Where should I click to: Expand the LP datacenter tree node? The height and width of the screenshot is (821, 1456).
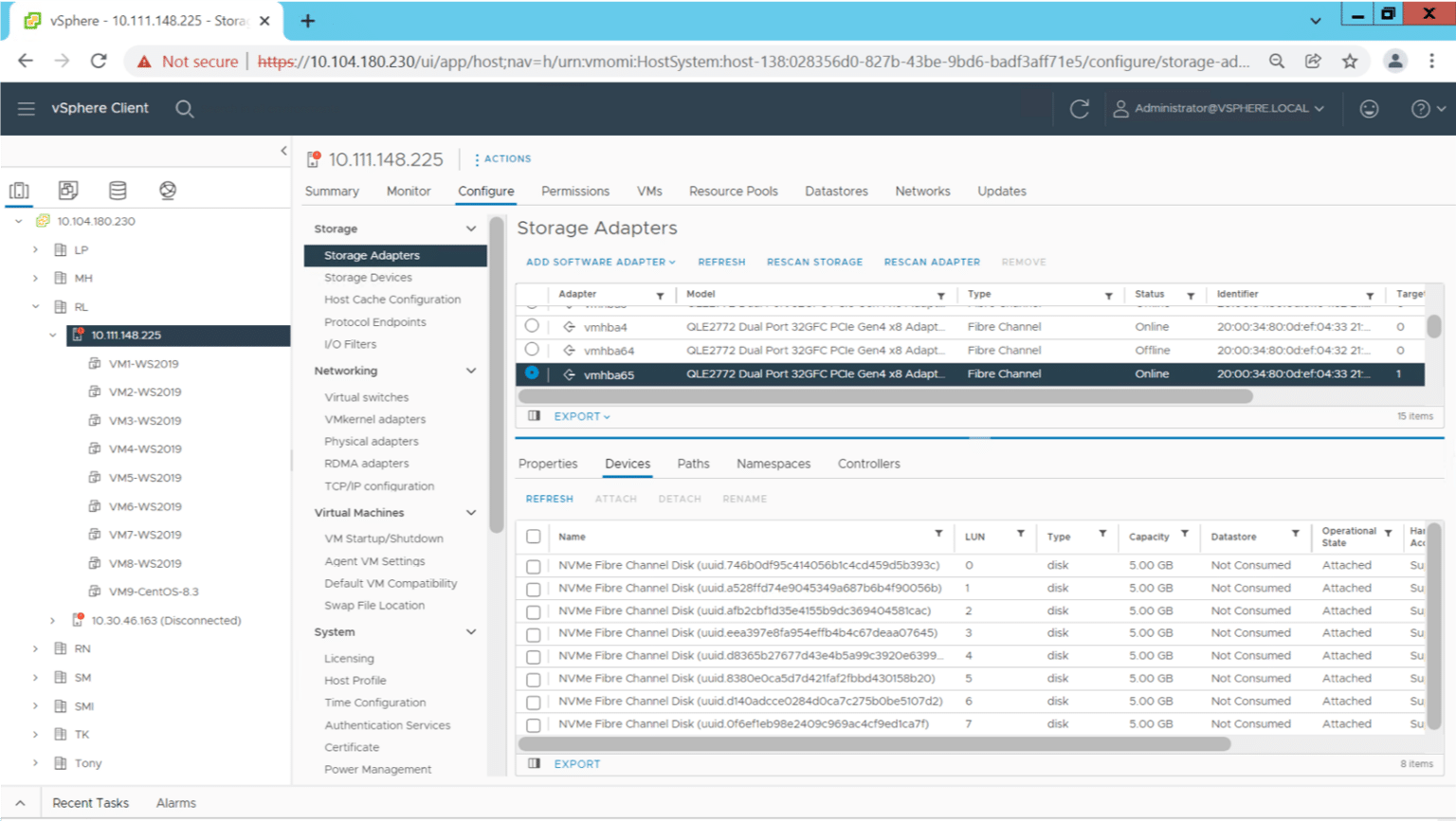[x=35, y=250]
